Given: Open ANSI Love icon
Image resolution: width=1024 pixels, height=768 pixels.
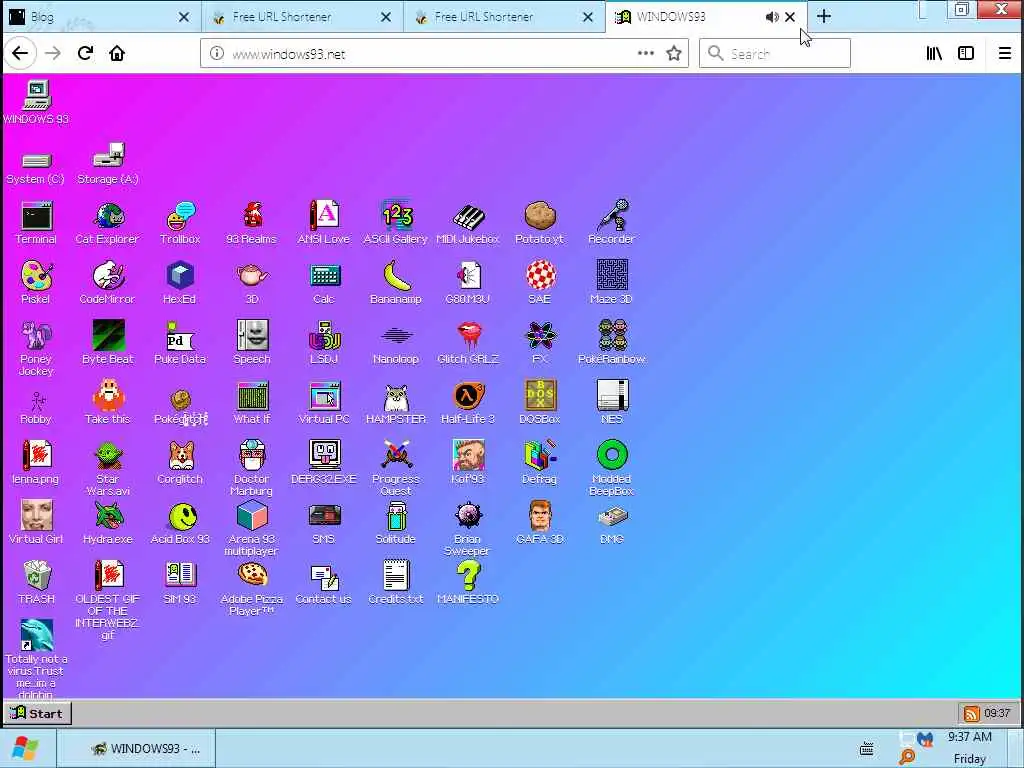Looking at the screenshot, I should click(324, 223).
